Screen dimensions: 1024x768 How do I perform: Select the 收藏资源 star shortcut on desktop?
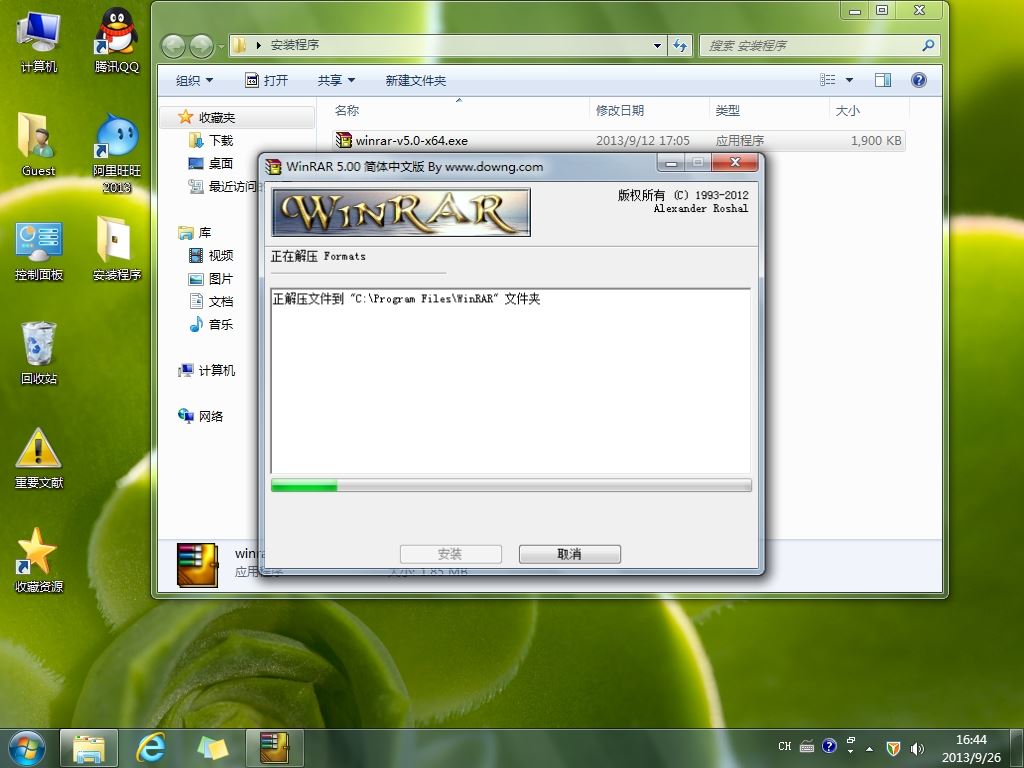39,560
